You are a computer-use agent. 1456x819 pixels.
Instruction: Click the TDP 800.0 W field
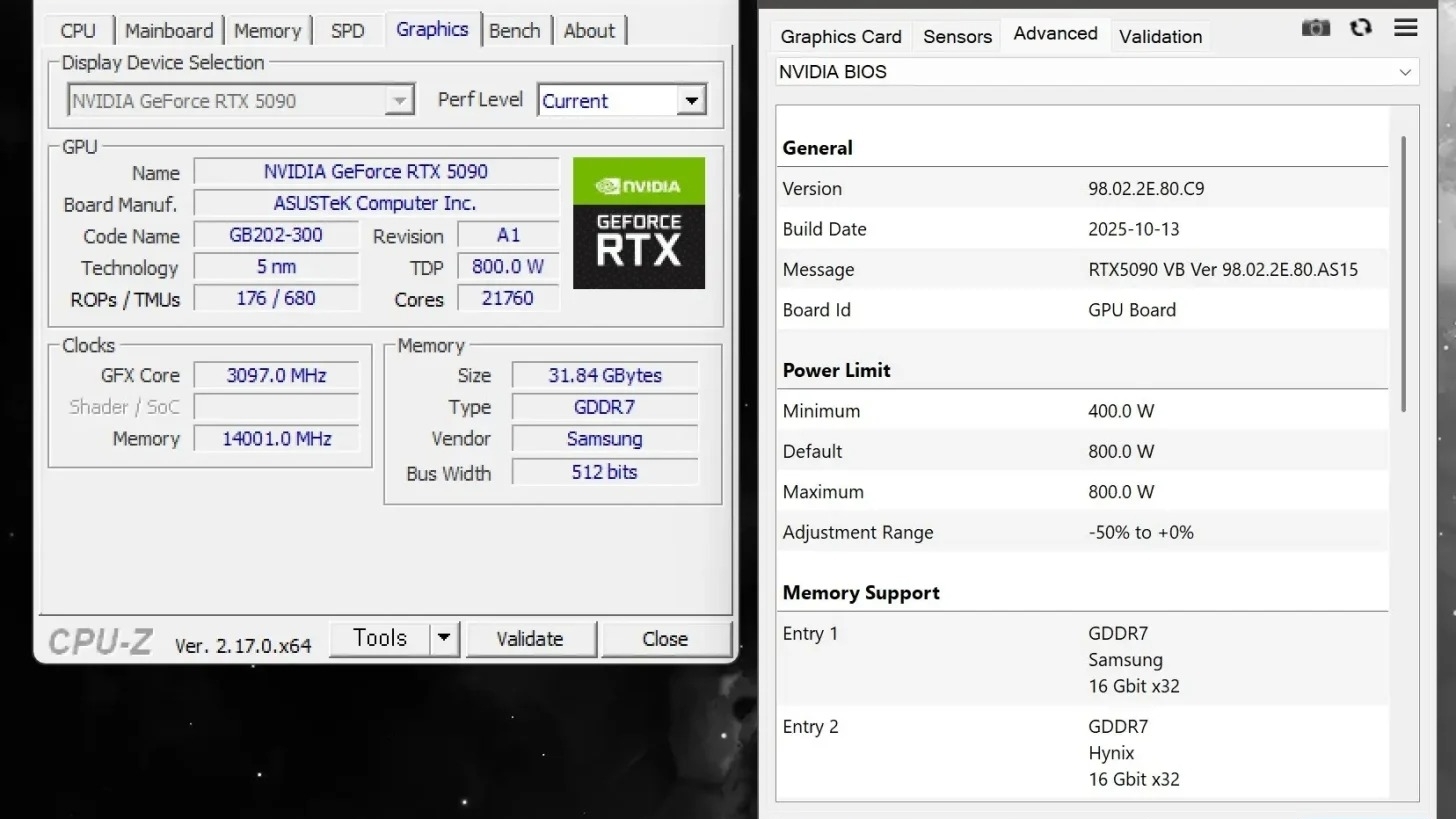(508, 267)
